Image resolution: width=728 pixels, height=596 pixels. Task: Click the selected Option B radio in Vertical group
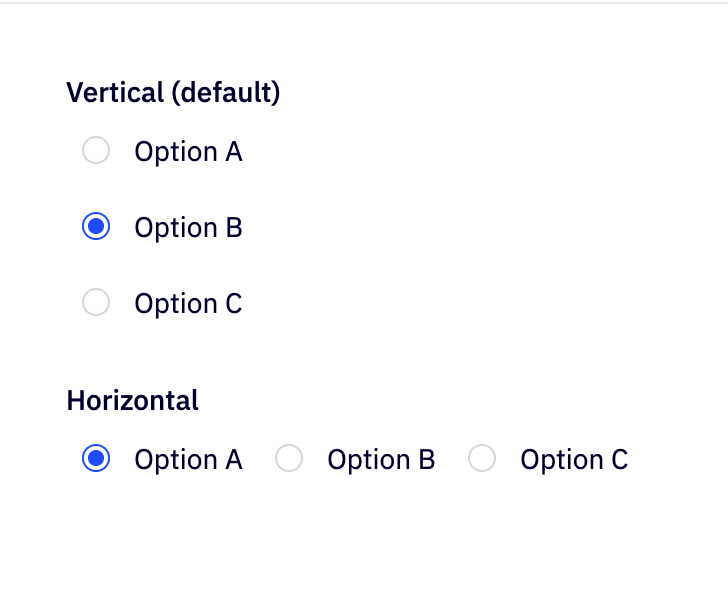click(x=95, y=227)
